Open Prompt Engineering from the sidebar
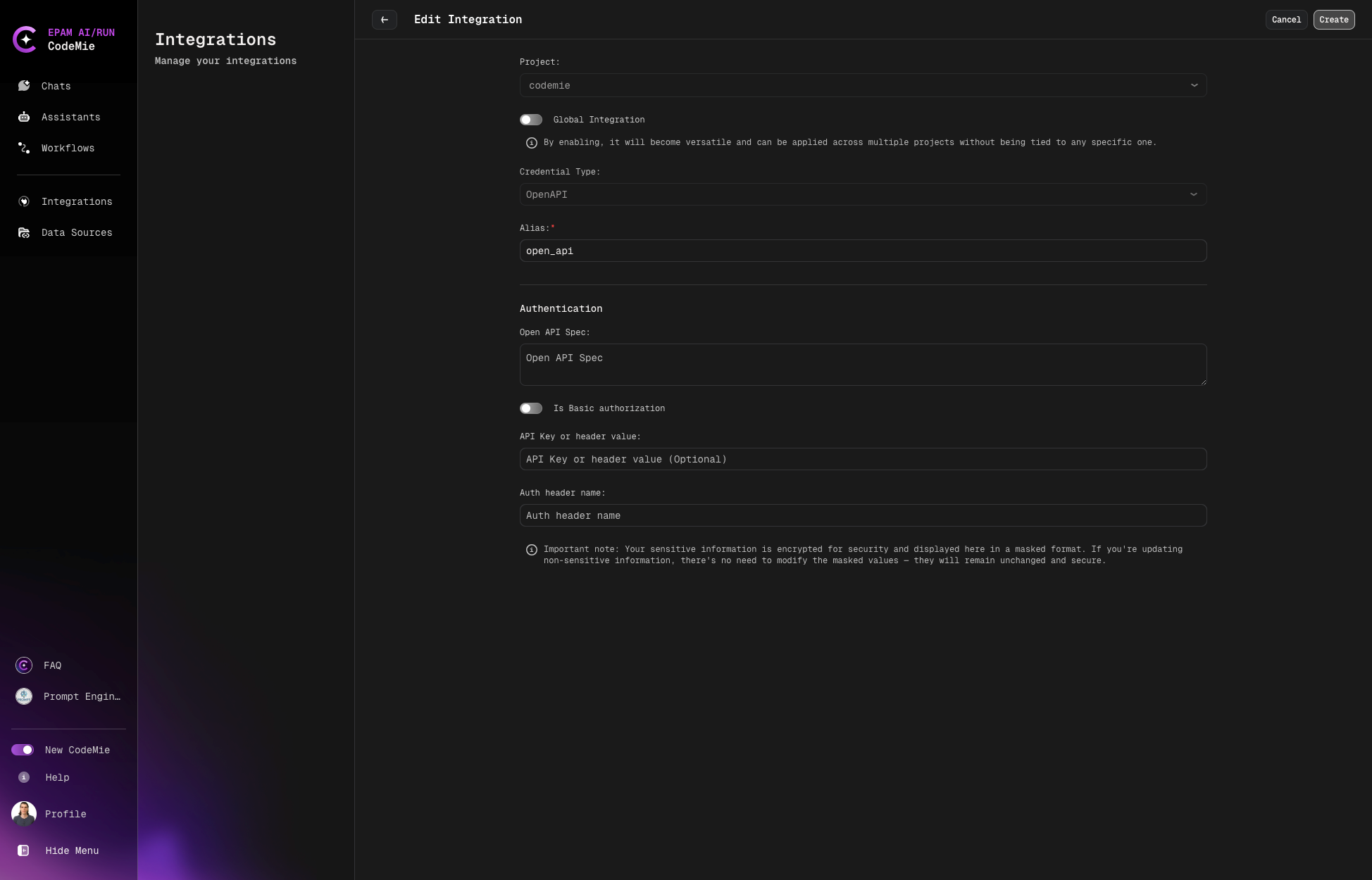Image resolution: width=1372 pixels, height=880 pixels. pos(23,696)
